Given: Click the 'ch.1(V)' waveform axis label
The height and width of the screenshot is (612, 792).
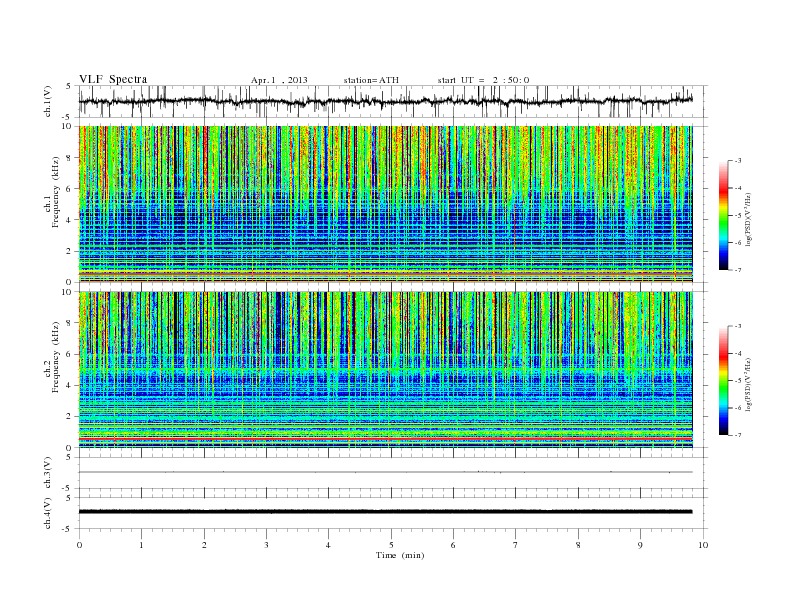Looking at the screenshot, I should point(48,101).
